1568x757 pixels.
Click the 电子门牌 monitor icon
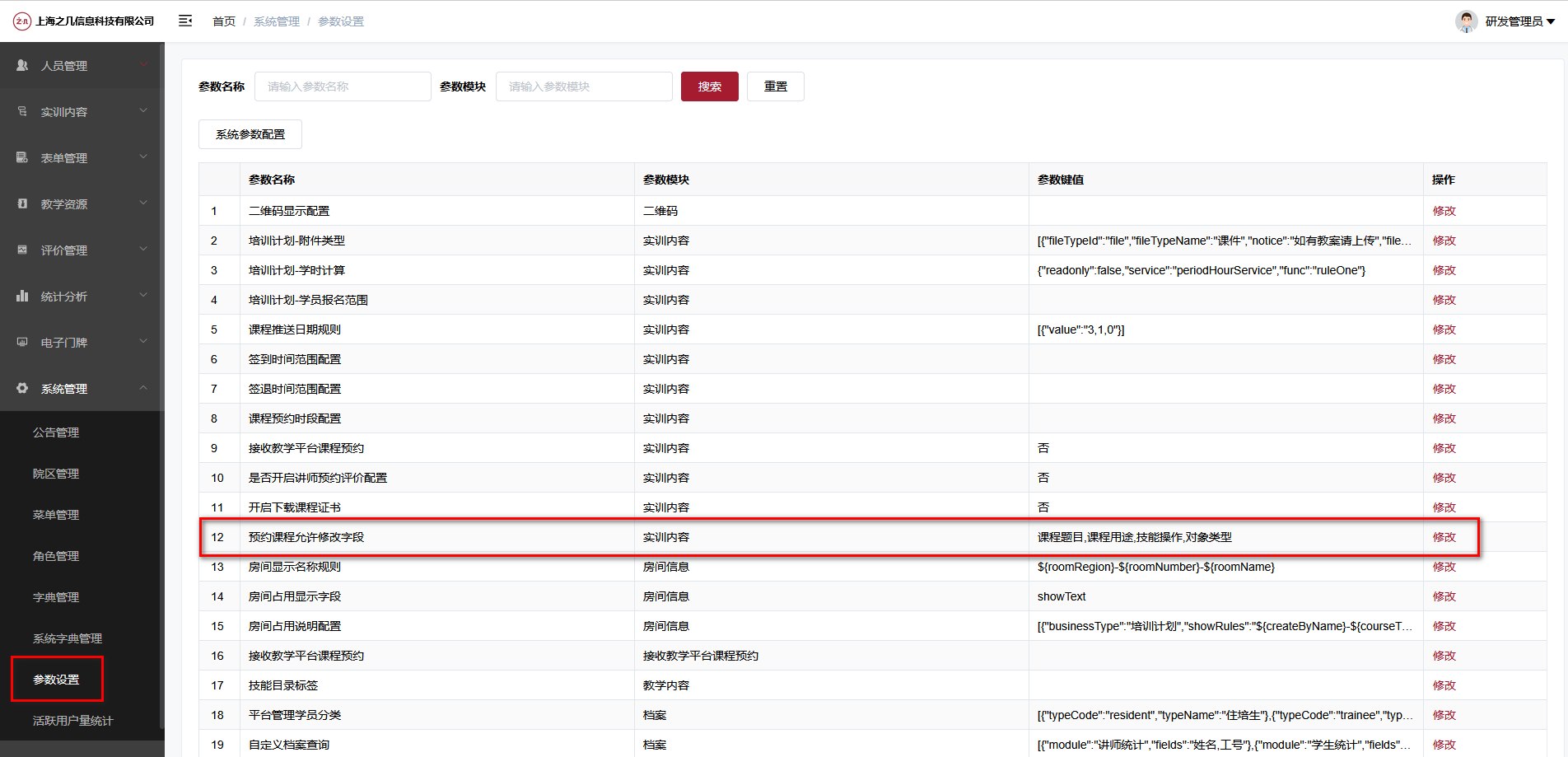coord(22,342)
